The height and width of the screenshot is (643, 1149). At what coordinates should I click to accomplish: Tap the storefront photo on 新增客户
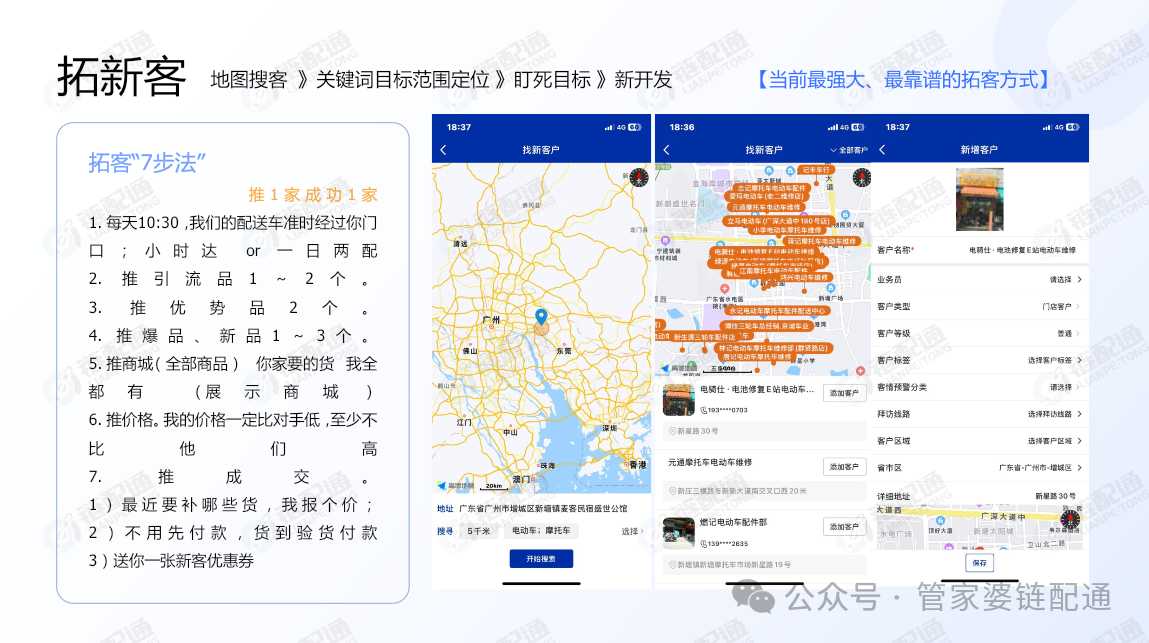(986, 200)
